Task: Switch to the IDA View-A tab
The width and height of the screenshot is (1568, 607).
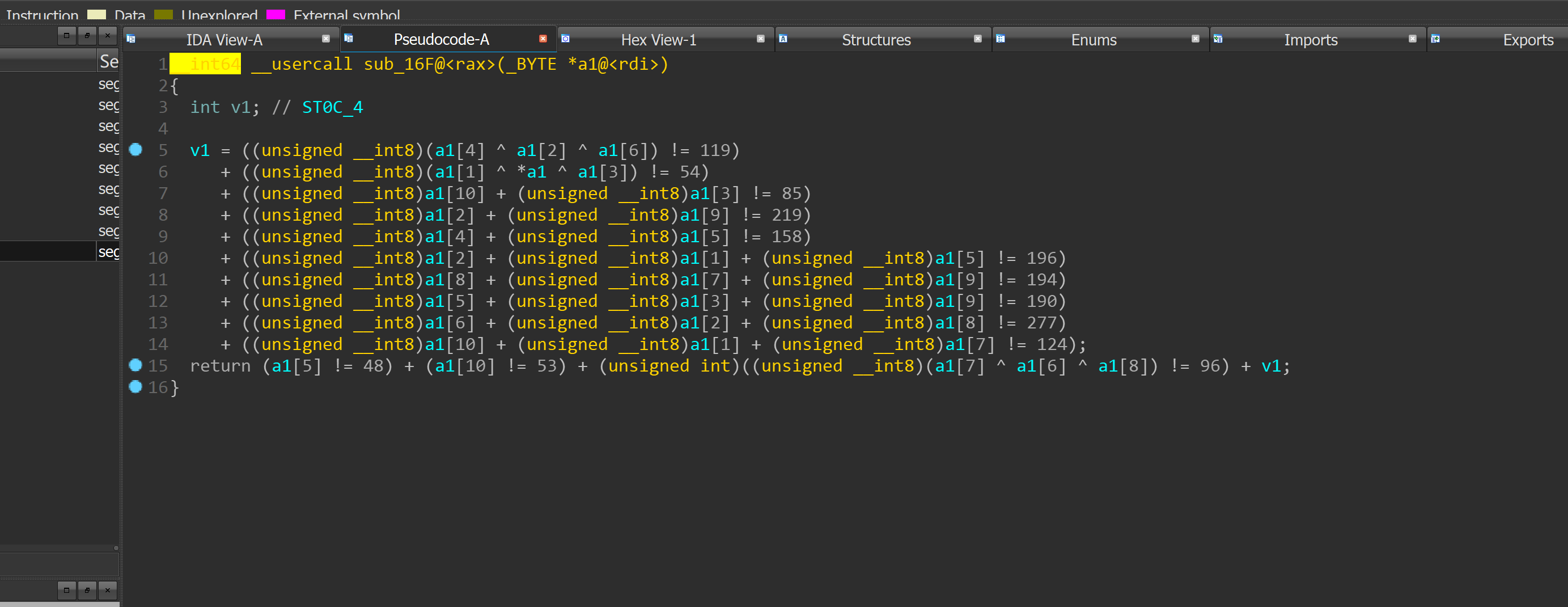Action: [224, 40]
